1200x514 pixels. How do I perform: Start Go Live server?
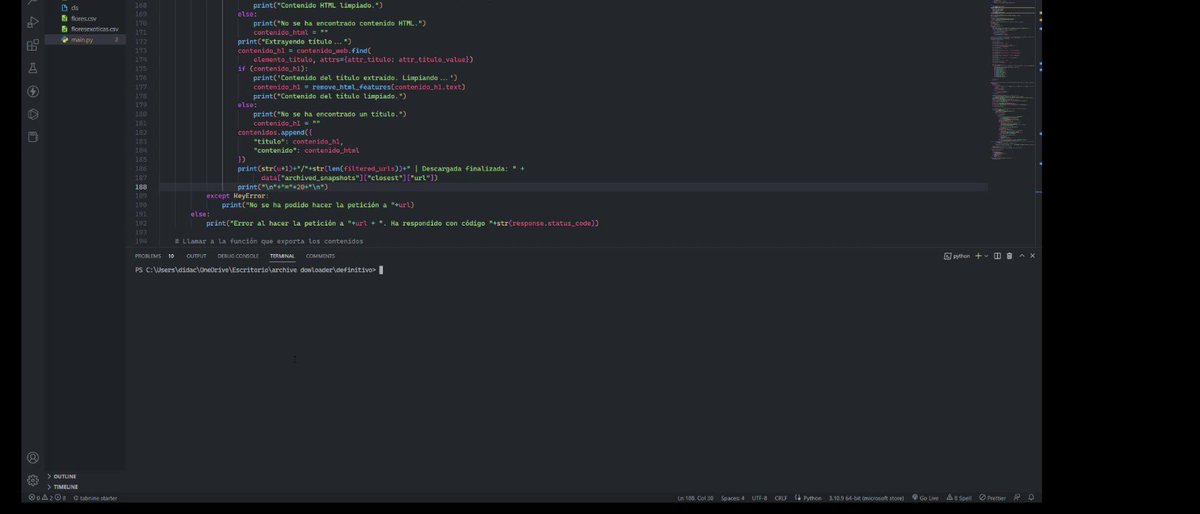925,497
